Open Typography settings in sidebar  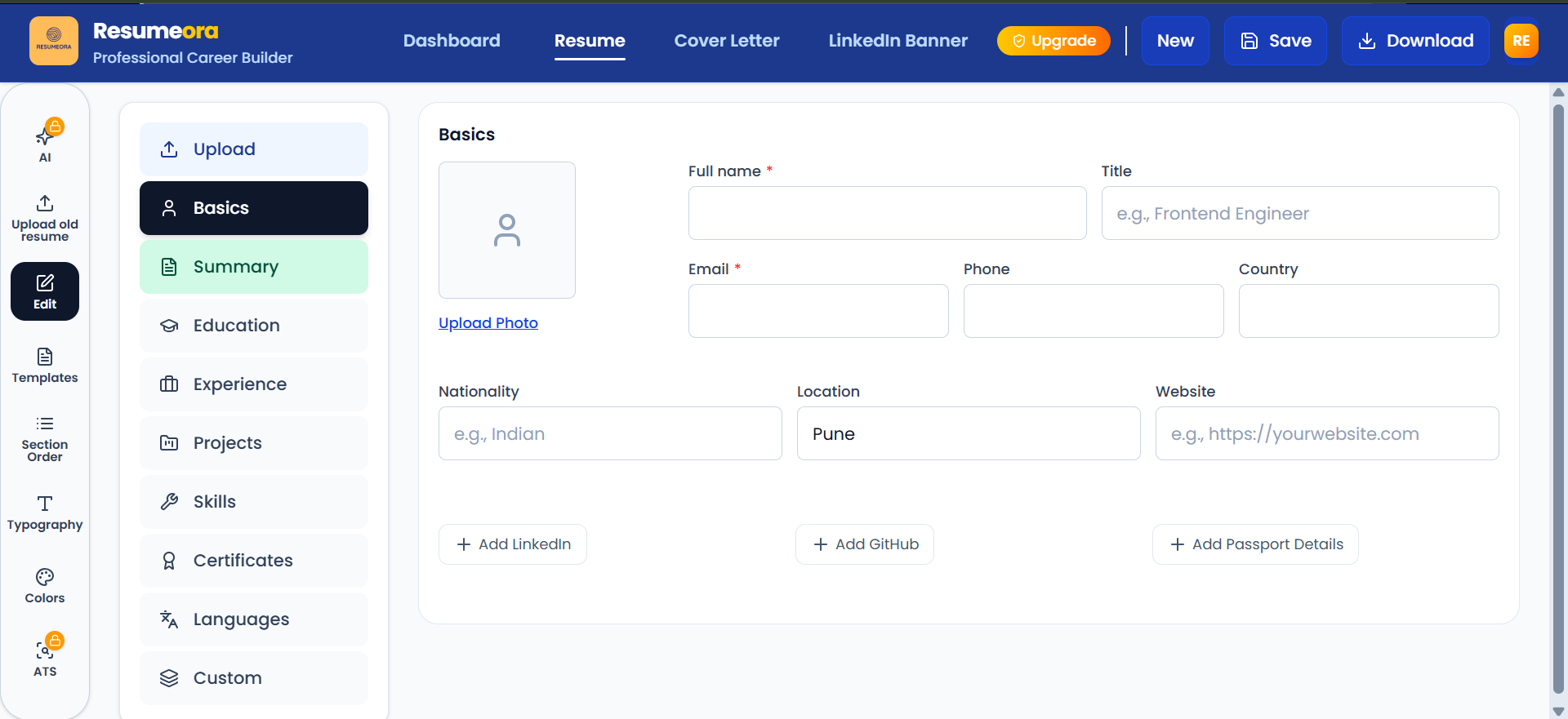click(x=45, y=513)
